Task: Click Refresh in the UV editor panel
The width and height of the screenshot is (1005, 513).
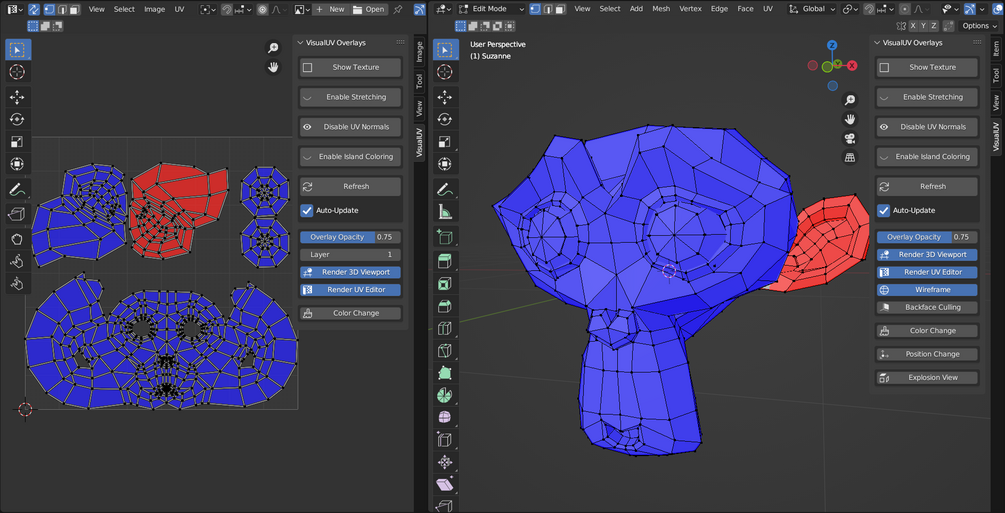Action: [x=350, y=187]
